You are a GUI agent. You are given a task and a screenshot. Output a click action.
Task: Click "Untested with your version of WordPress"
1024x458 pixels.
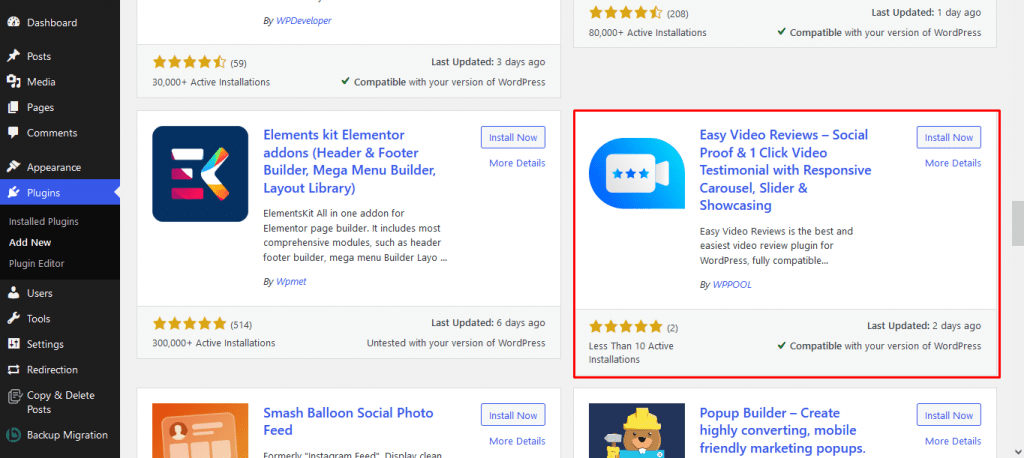coord(456,343)
